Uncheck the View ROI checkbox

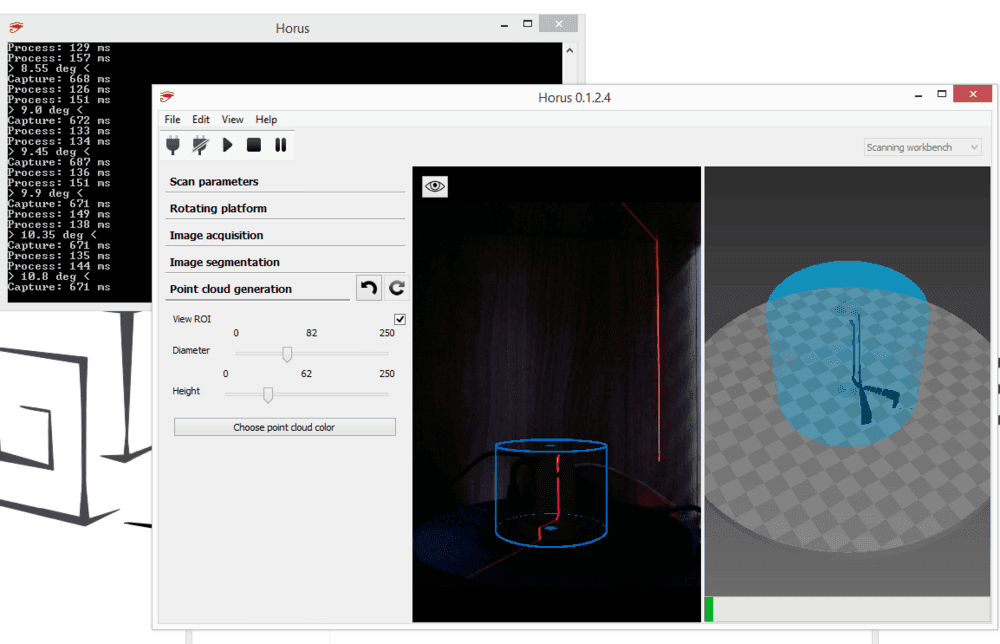click(x=400, y=319)
